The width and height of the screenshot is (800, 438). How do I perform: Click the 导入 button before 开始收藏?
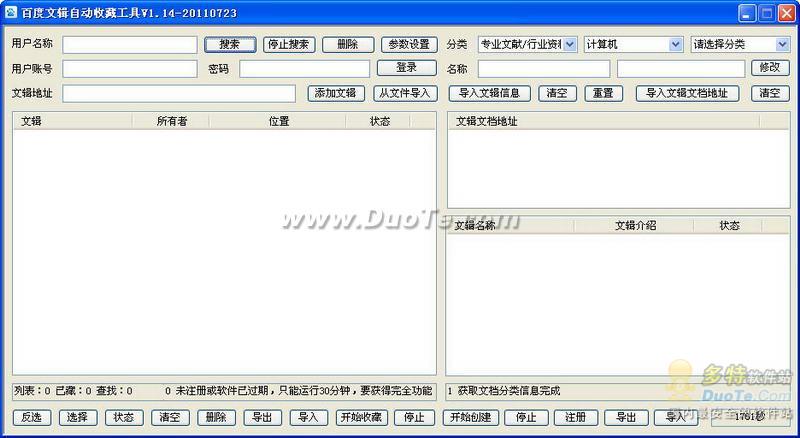(309, 417)
